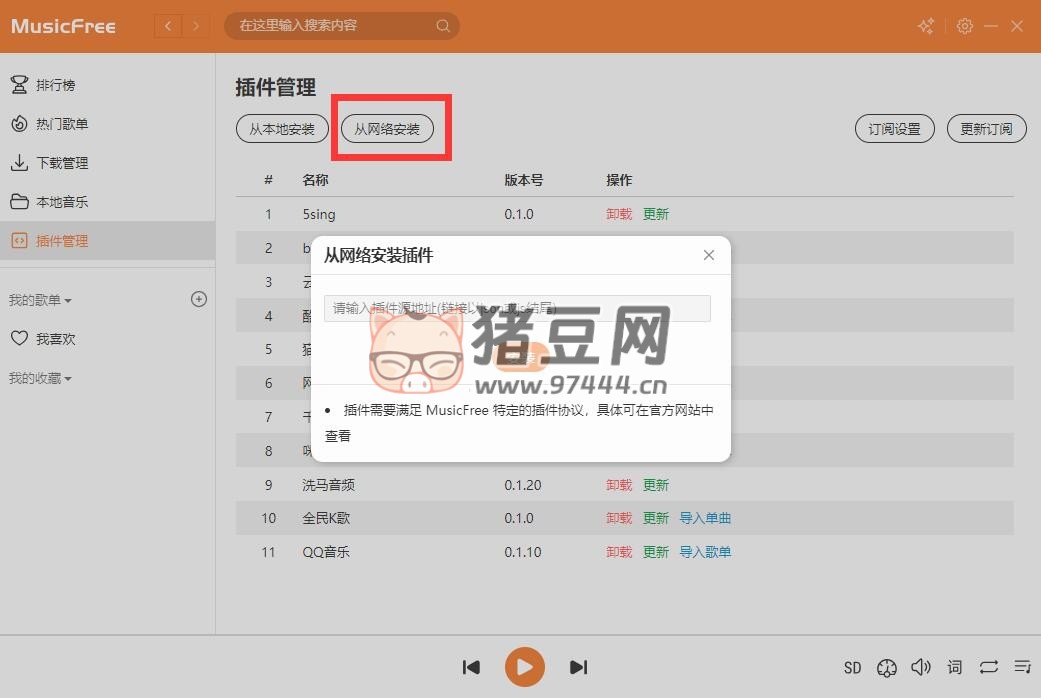Open 热门歌单 in sidebar

pyautogui.click(x=108, y=124)
